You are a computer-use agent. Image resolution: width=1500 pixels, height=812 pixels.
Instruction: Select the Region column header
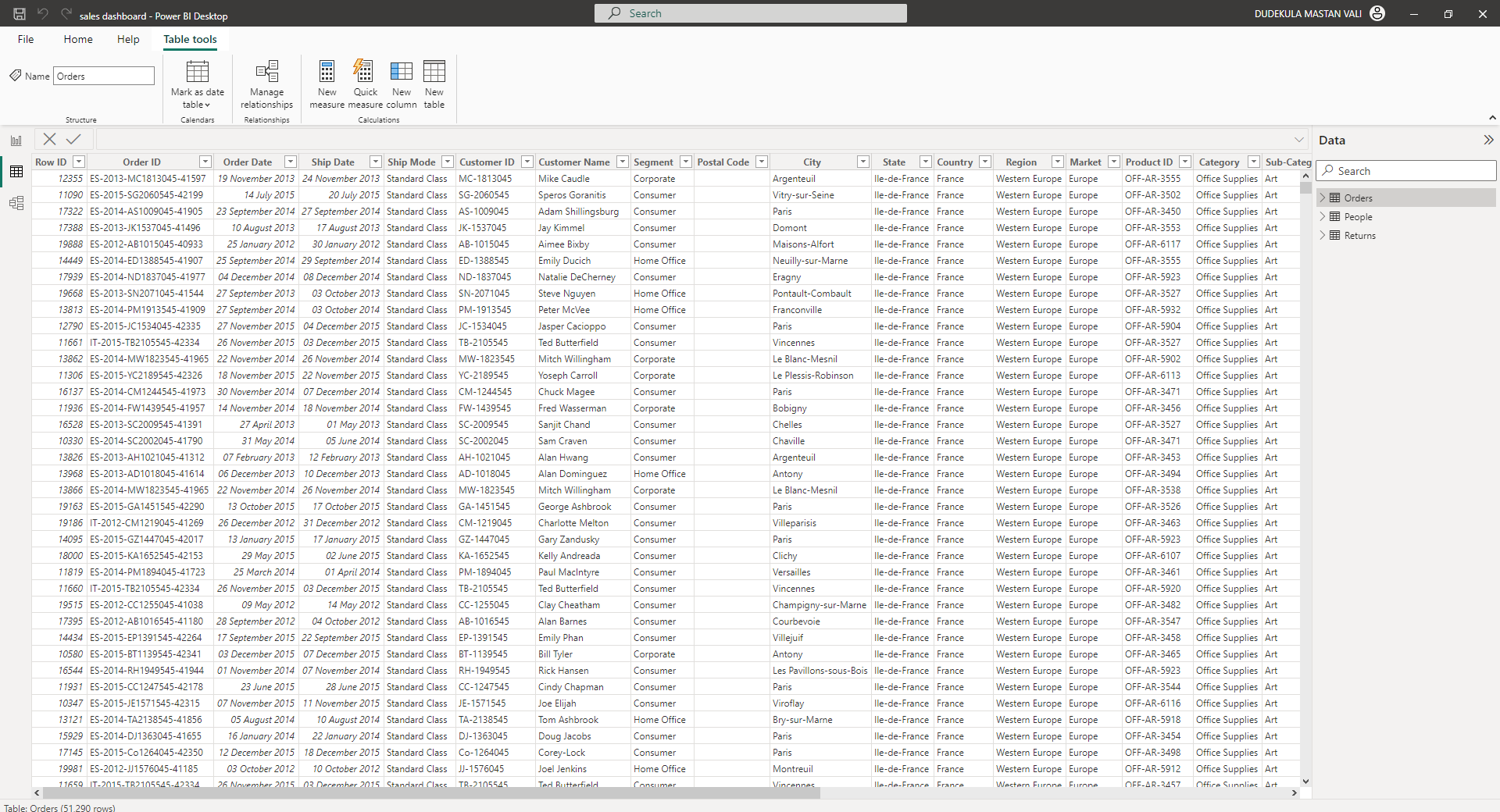[x=1021, y=162]
